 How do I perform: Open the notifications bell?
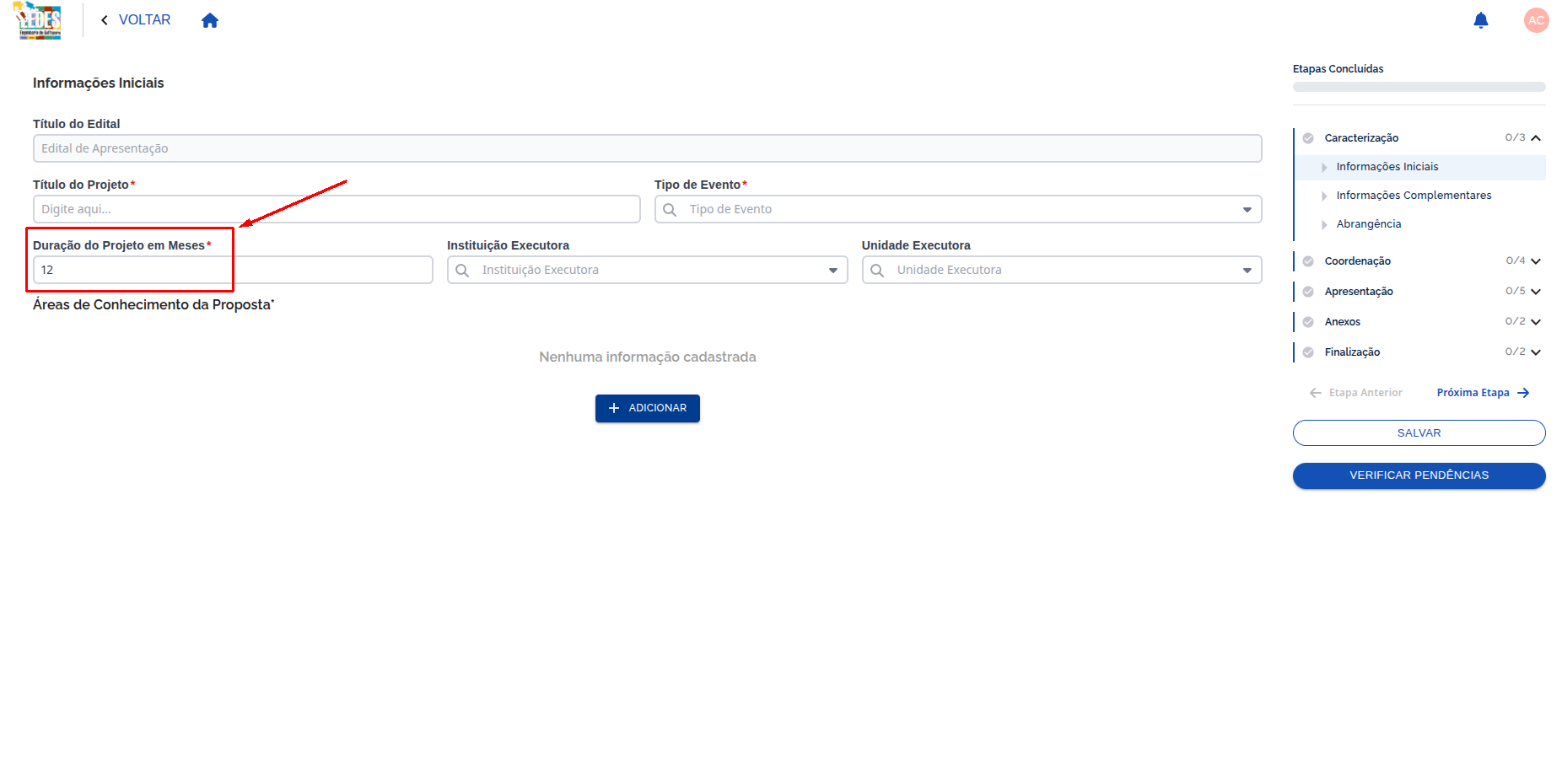1480,20
